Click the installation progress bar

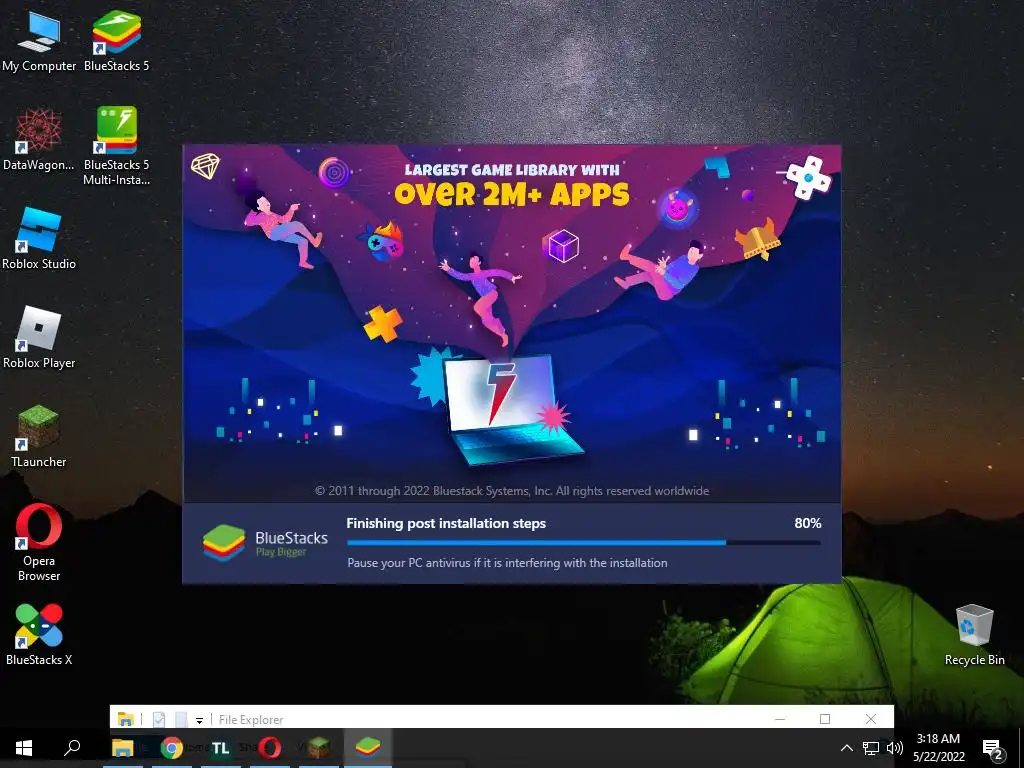point(584,543)
